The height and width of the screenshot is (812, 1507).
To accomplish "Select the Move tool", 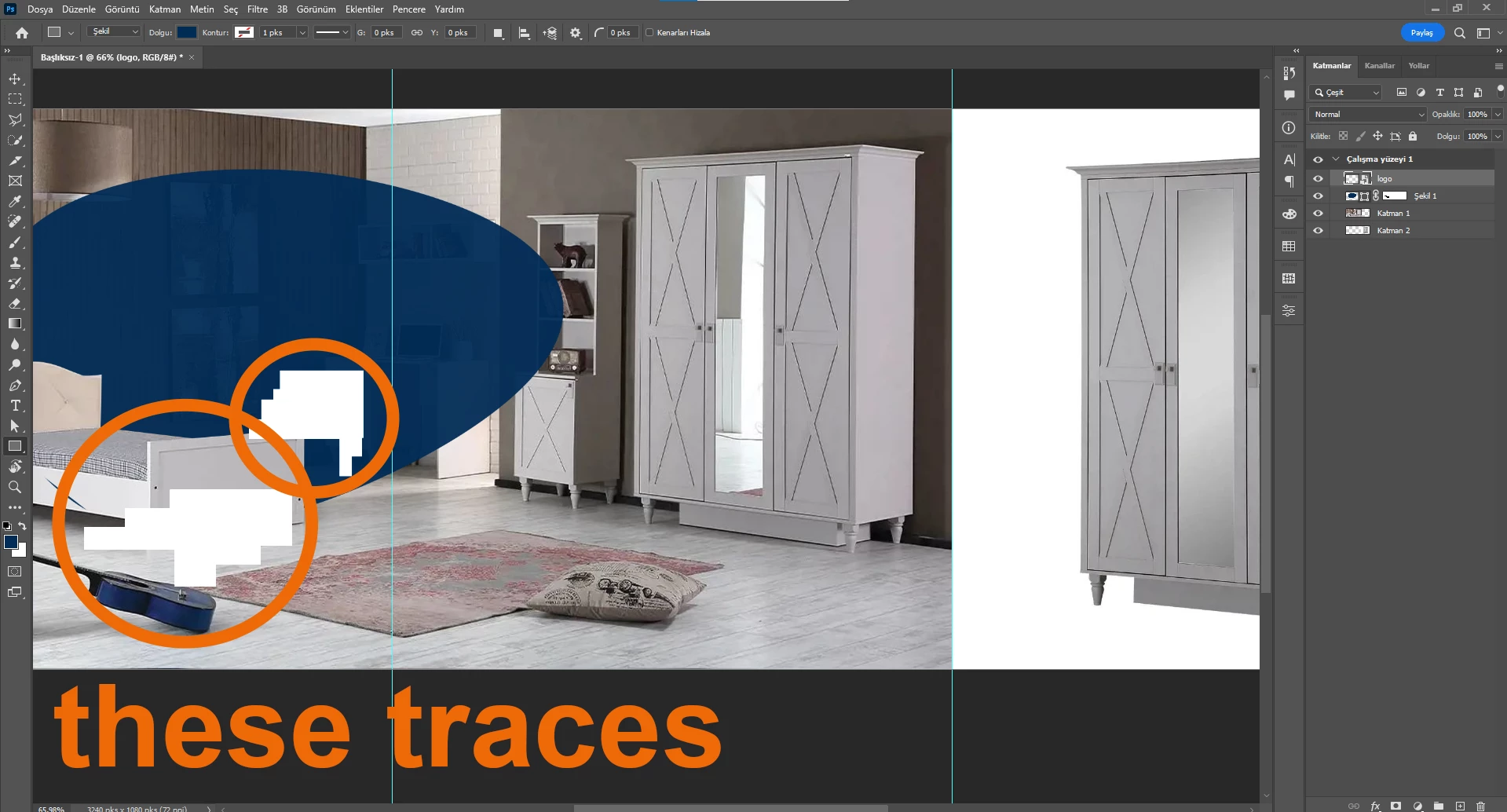I will tap(15, 79).
